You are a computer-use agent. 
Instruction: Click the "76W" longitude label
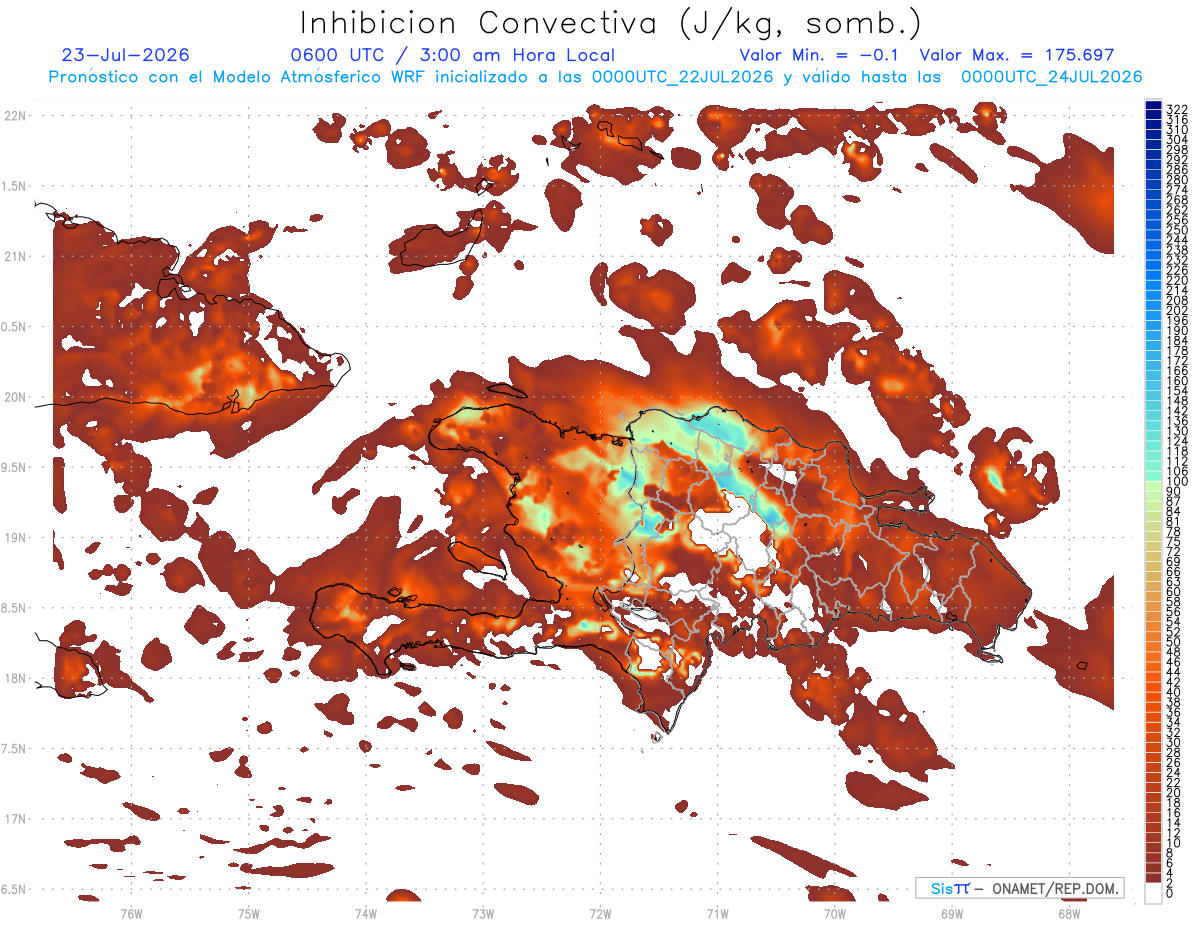[131, 913]
